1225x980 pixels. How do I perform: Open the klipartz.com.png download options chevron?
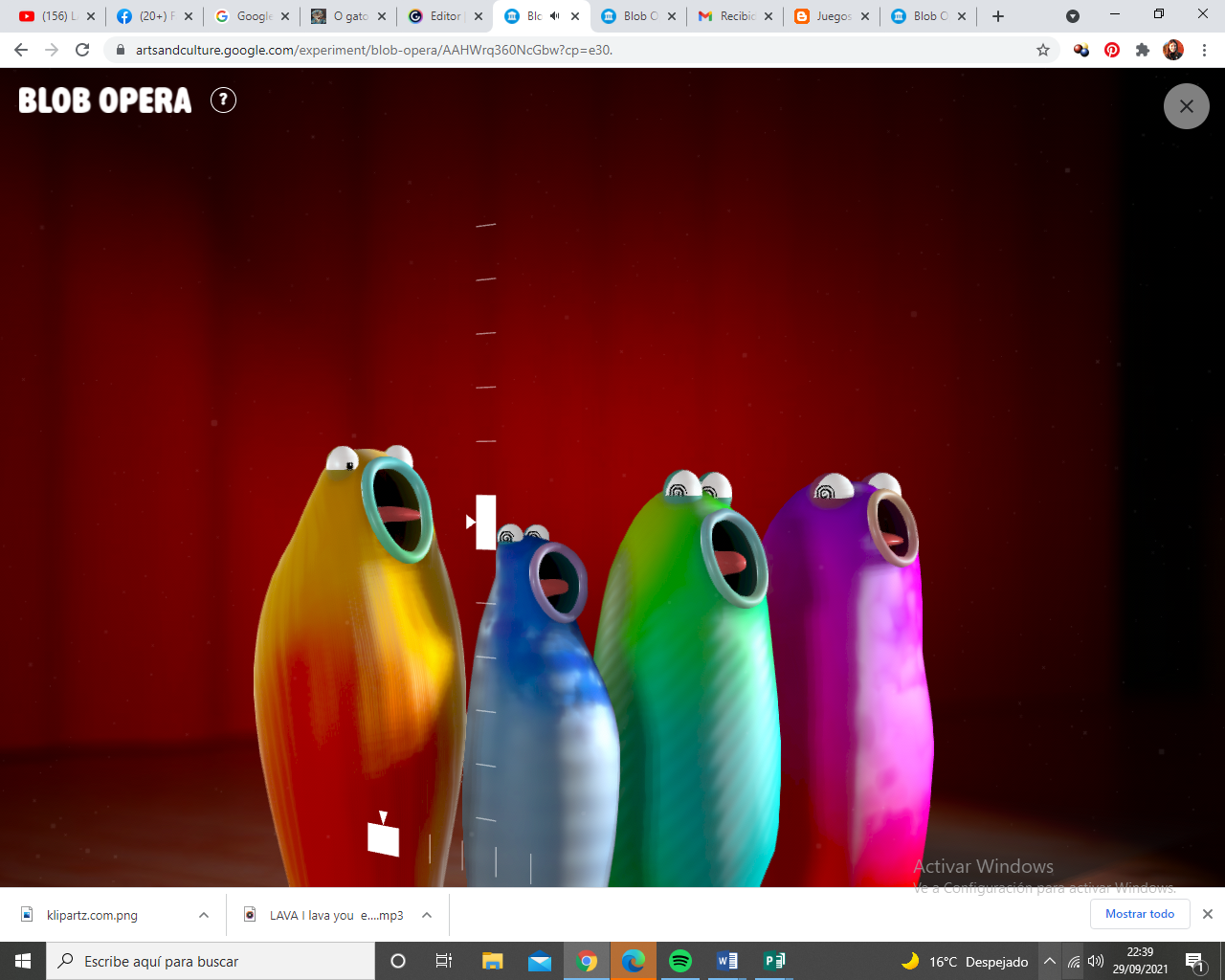(x=202, y=914)
